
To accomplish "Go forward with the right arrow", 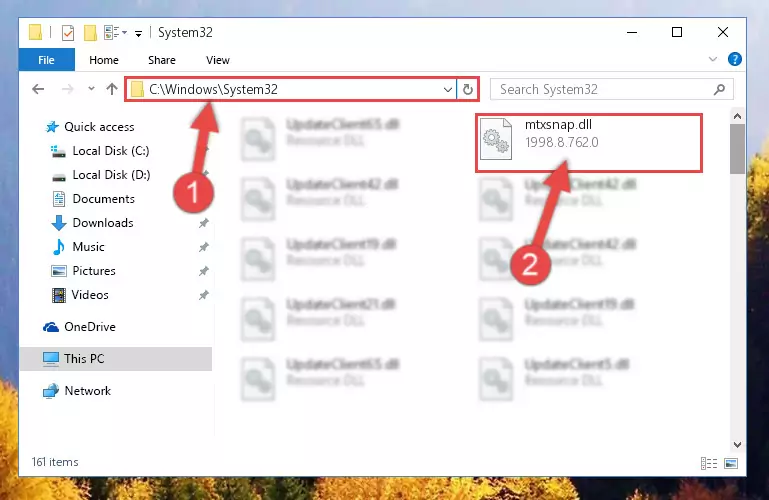I will [x=68, y=89].
